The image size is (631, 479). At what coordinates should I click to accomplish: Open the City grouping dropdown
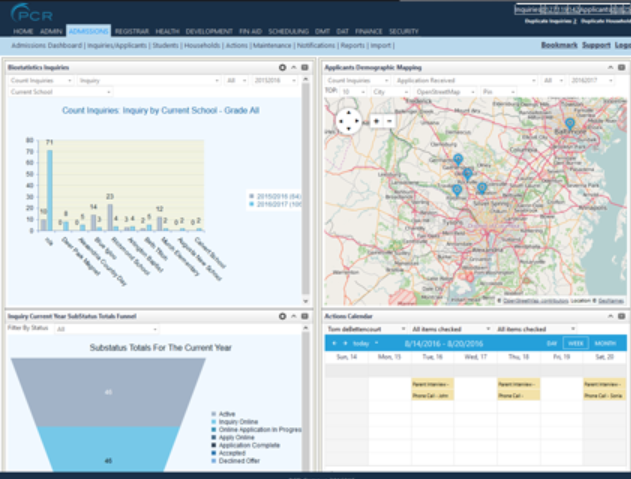[x=390, y=92]
